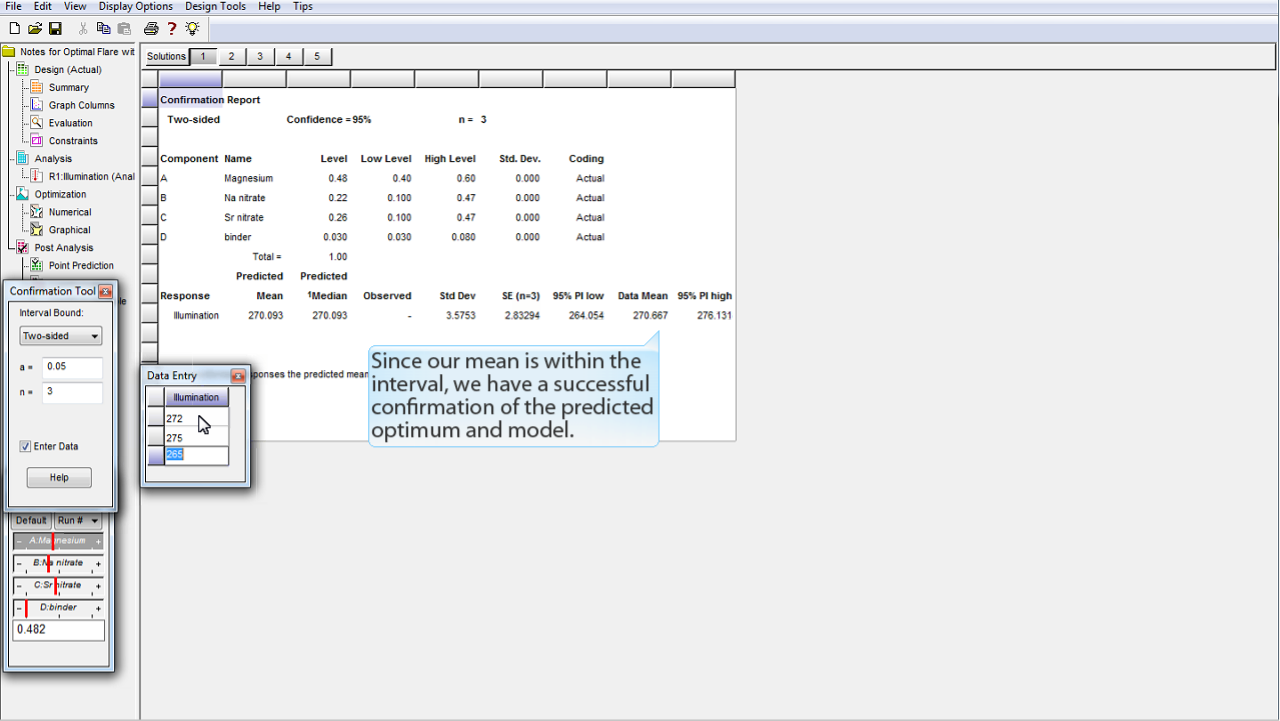Click the light bulb Tips icon
1280x721 pixels.
pos(192,28)
